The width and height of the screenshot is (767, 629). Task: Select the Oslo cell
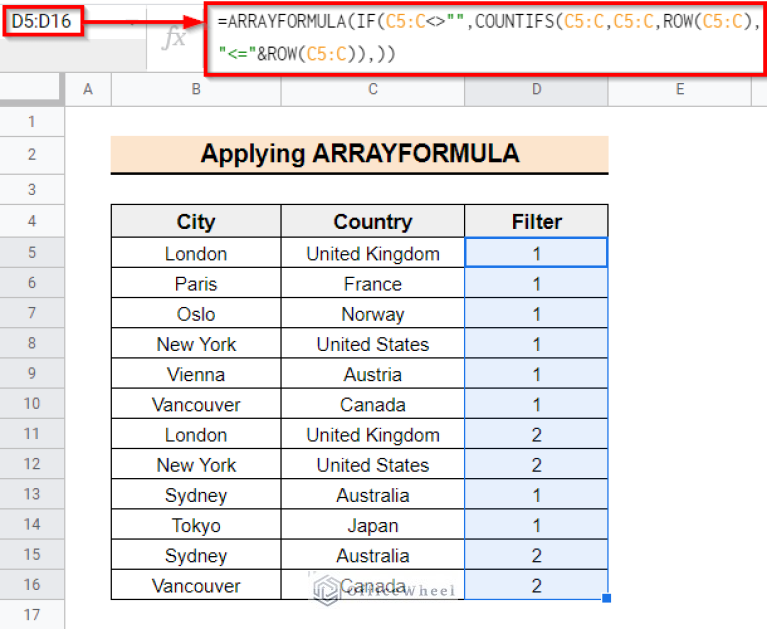click(196, 314)
